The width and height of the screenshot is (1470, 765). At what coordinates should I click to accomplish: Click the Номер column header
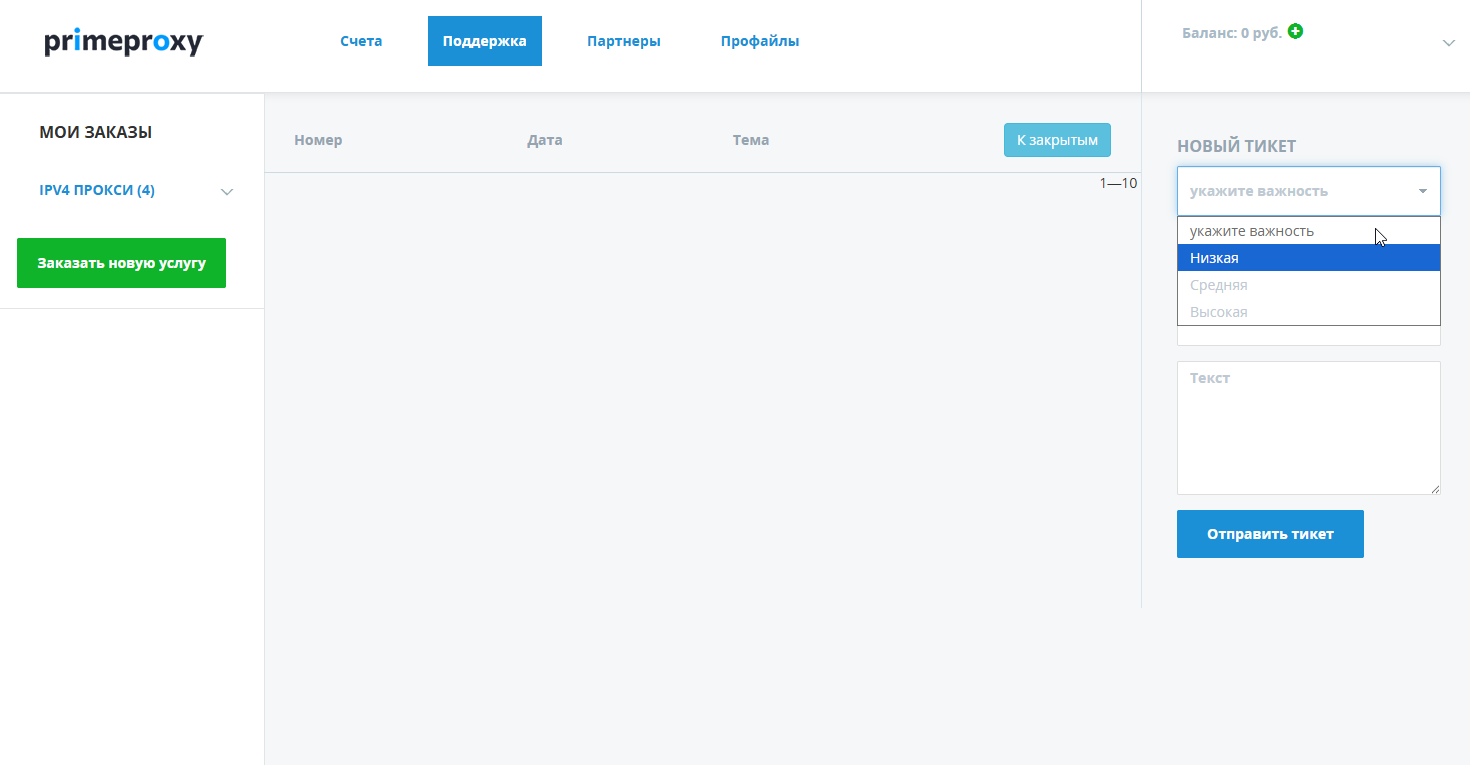[318, 140]
